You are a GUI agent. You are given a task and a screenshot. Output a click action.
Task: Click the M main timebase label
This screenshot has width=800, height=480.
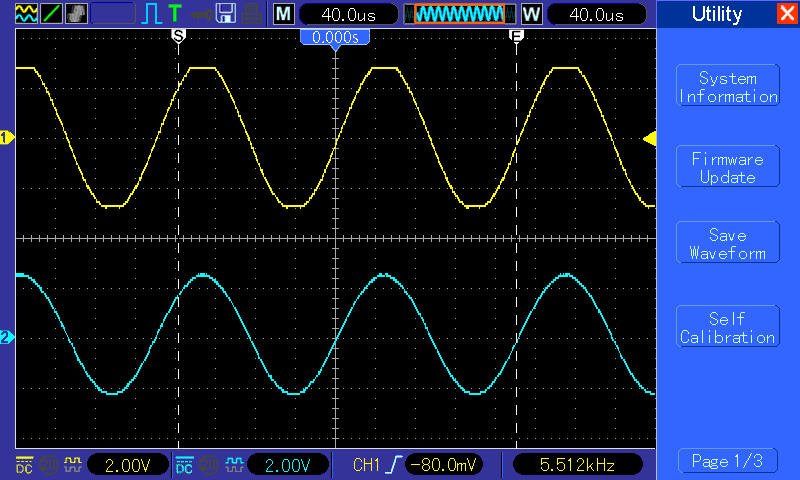tap(283, 14)
